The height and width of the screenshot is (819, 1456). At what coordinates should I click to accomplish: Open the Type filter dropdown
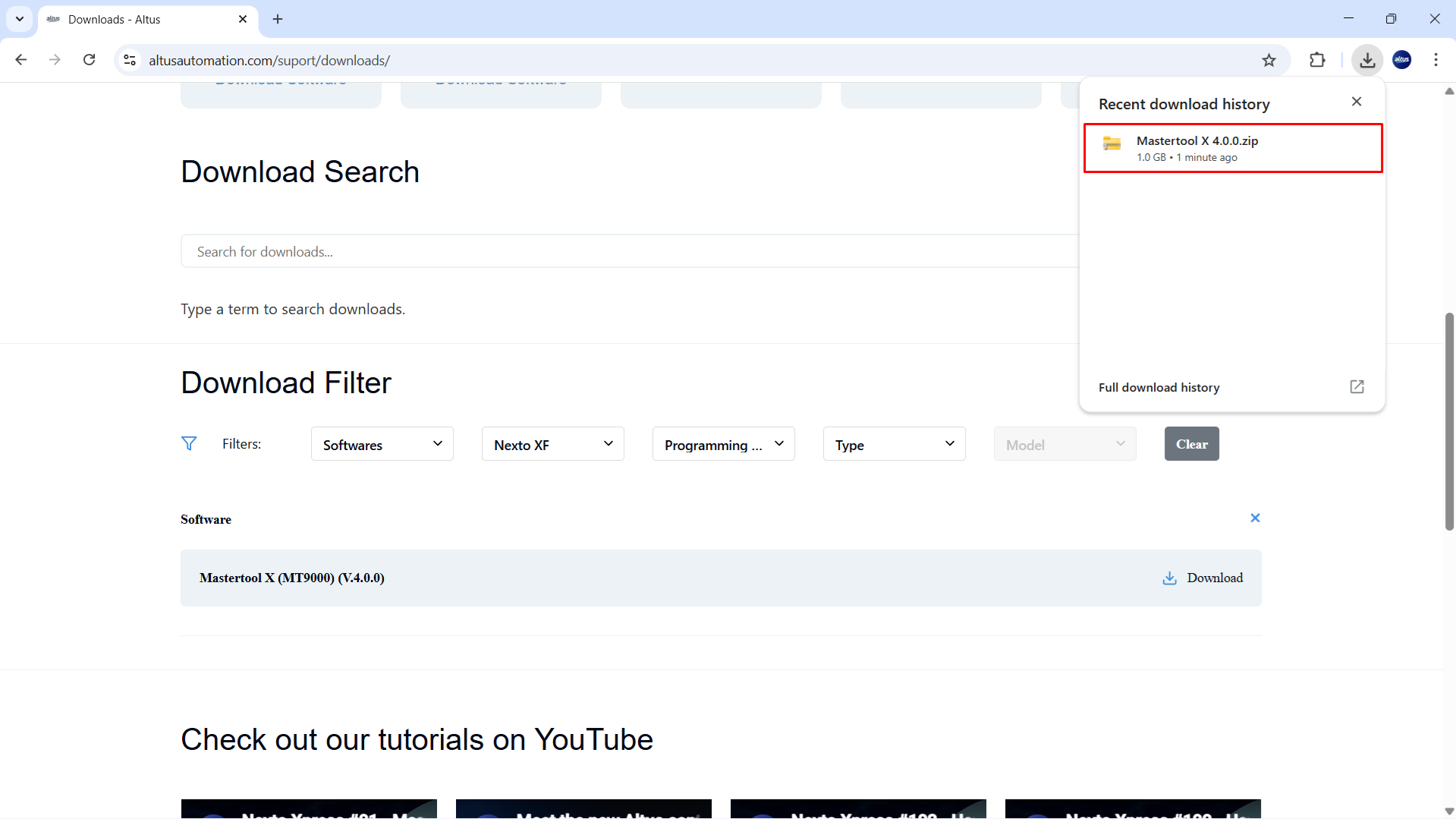coord(894,444)
